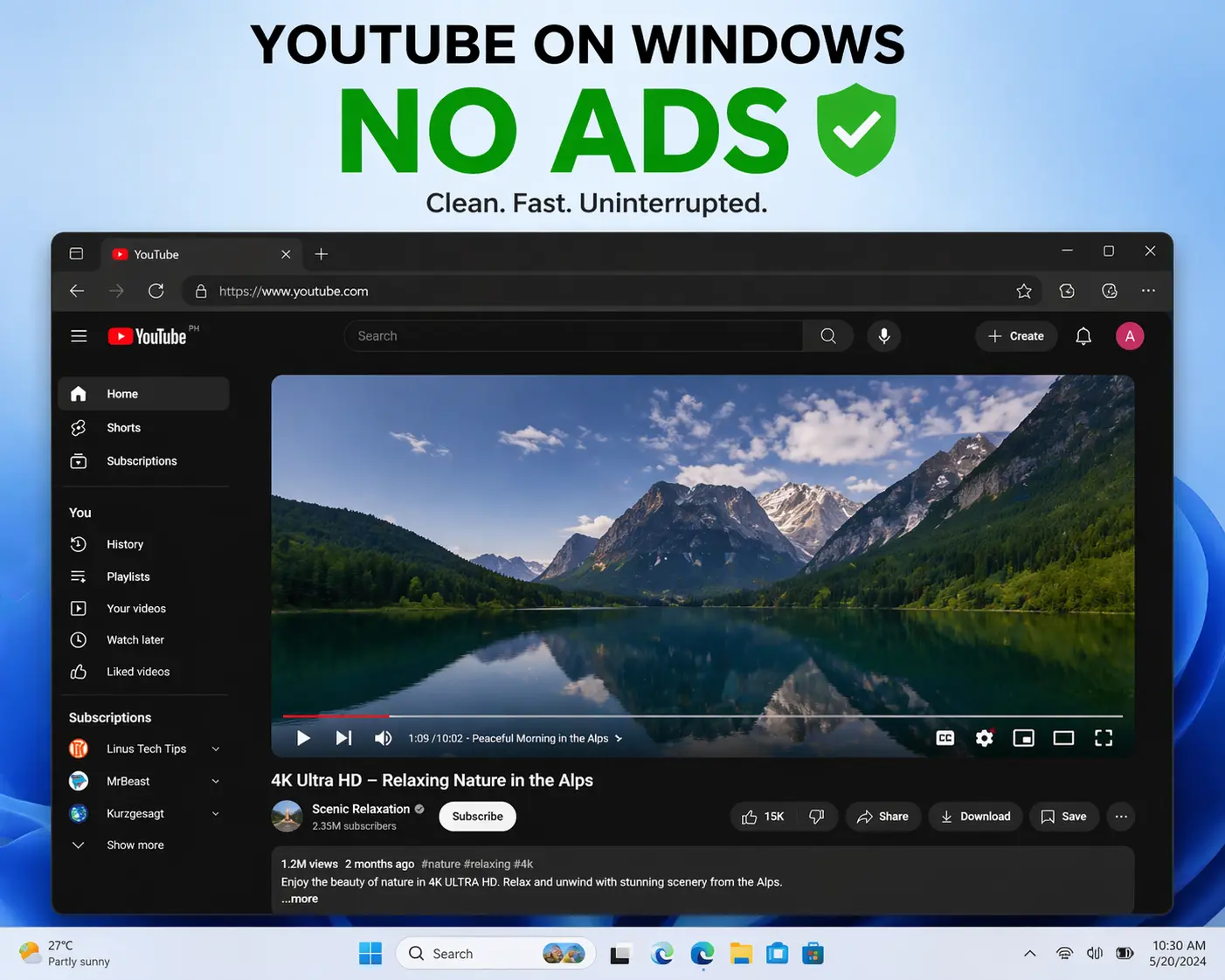Click the search magnifier button
Viewport: 1225px width, 980px height.
click(828, 336)
